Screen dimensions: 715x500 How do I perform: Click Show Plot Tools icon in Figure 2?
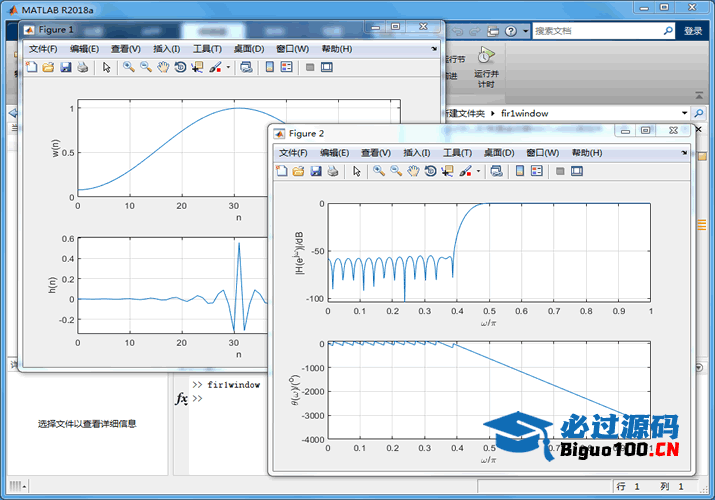point(577,171)
